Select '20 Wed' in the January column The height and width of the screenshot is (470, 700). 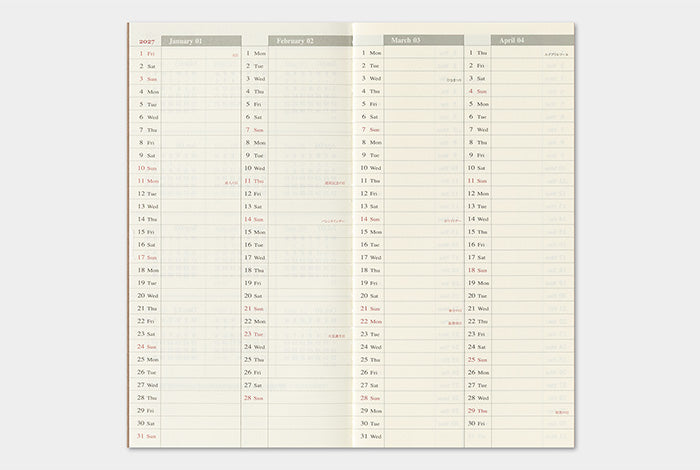click(148, 296)
